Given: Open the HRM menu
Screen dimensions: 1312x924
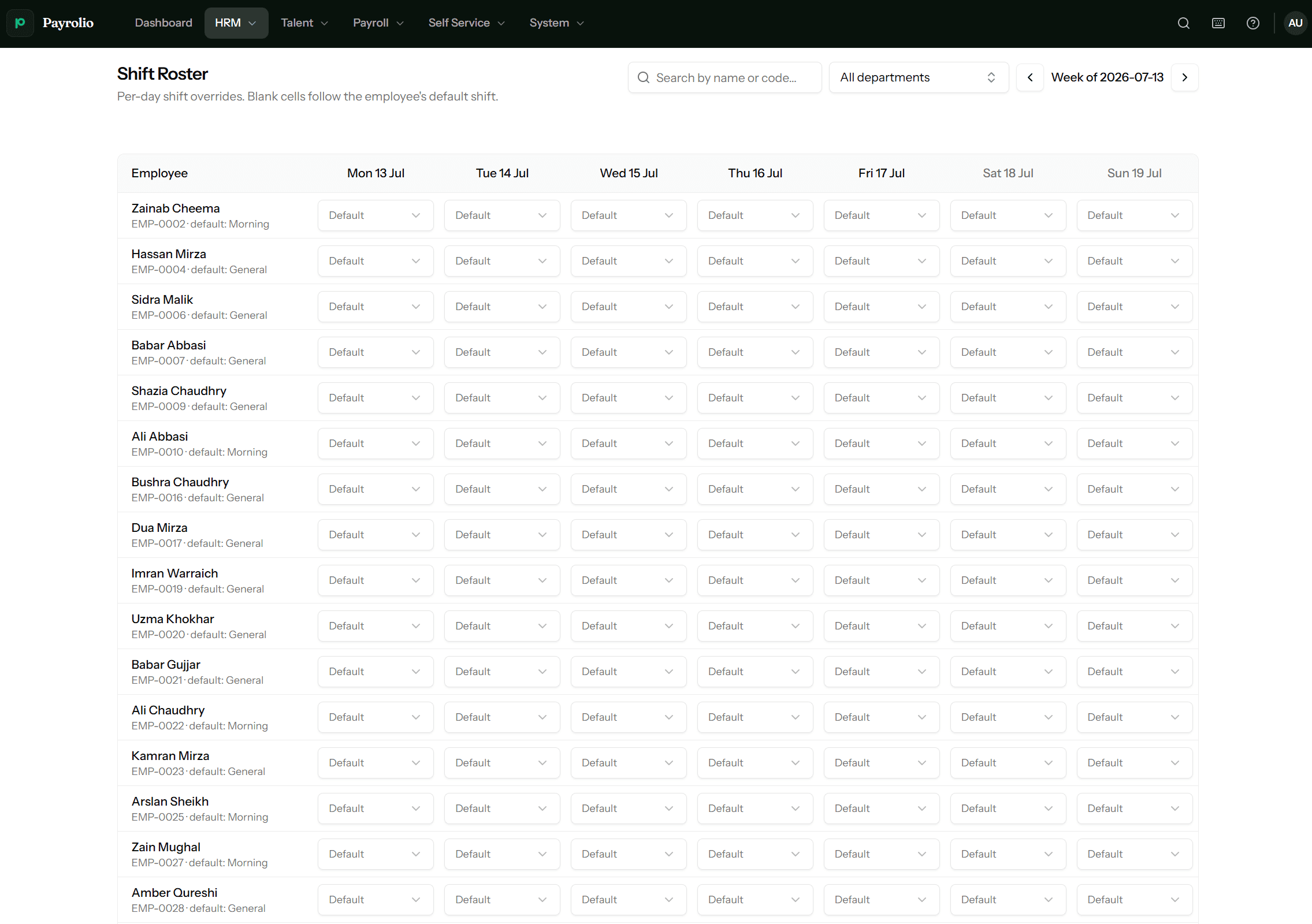Looking at the screenshot, I should (x=236, y=23).
